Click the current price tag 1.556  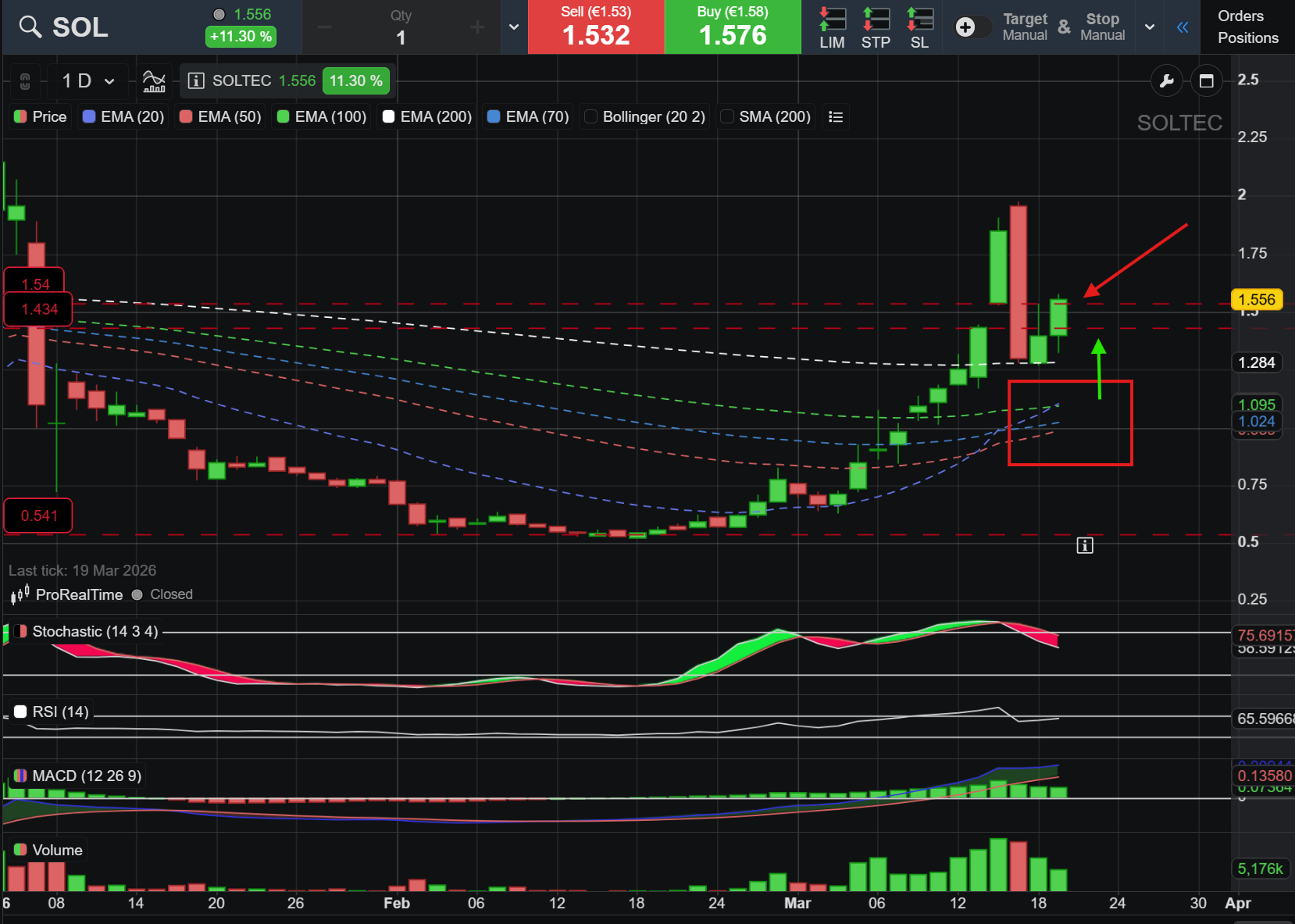pyautogui.click(x=1257, y=300)
